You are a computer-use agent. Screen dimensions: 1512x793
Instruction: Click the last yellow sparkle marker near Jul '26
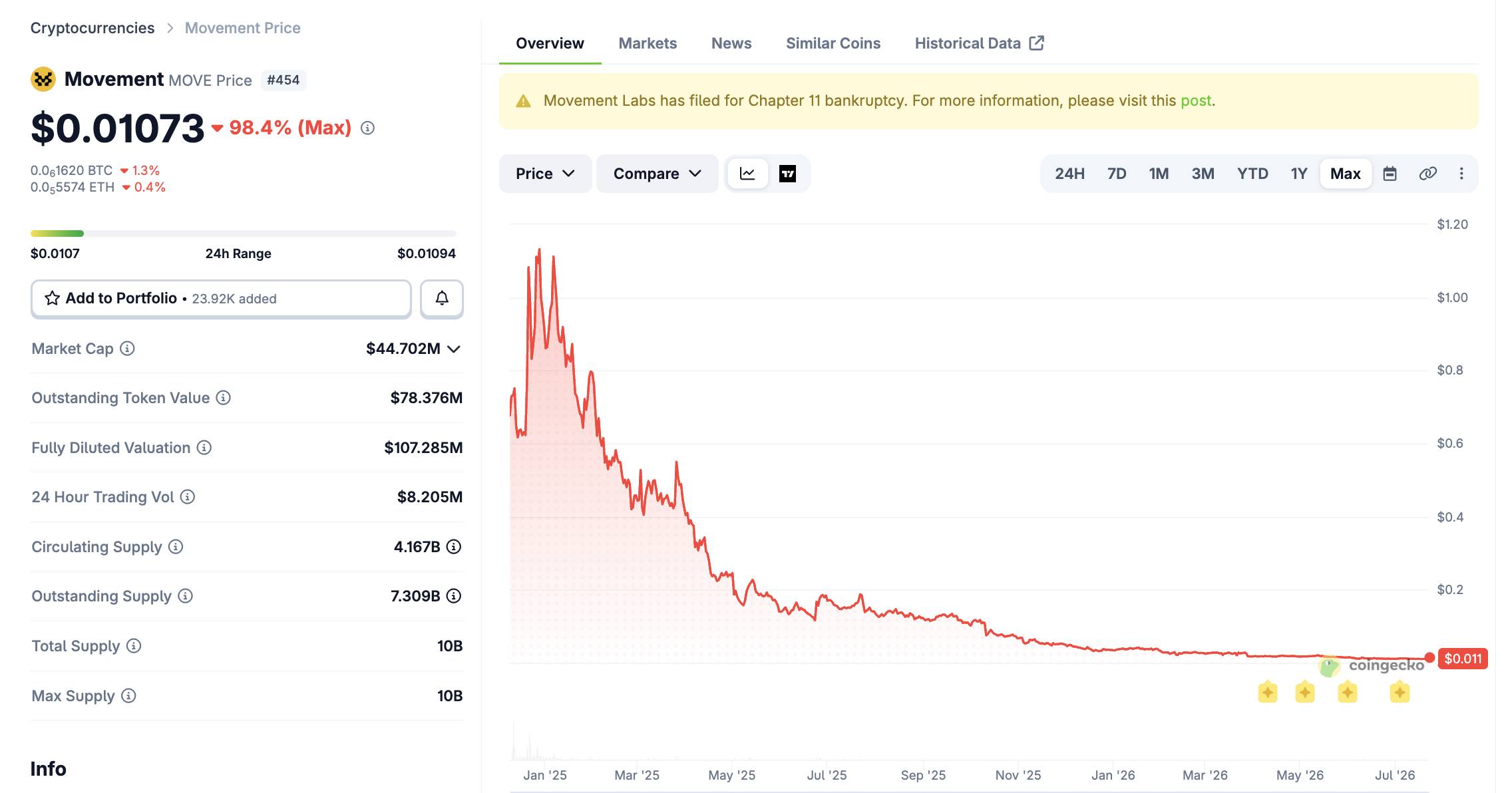1400,693
